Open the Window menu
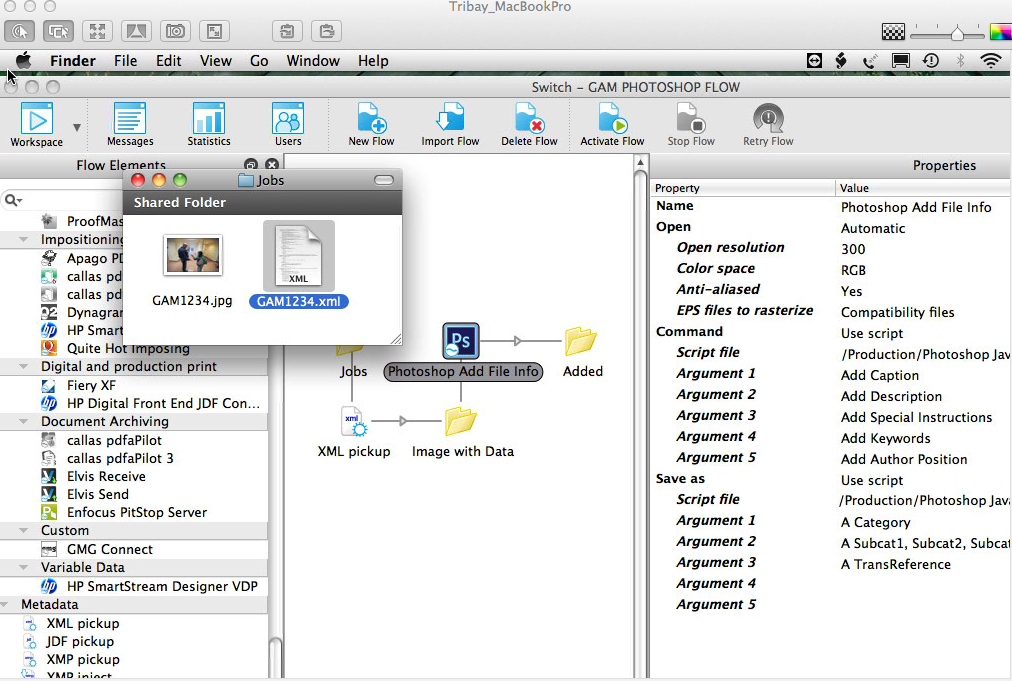This screenshot has height=681, width=1012. tap(313, 61)
